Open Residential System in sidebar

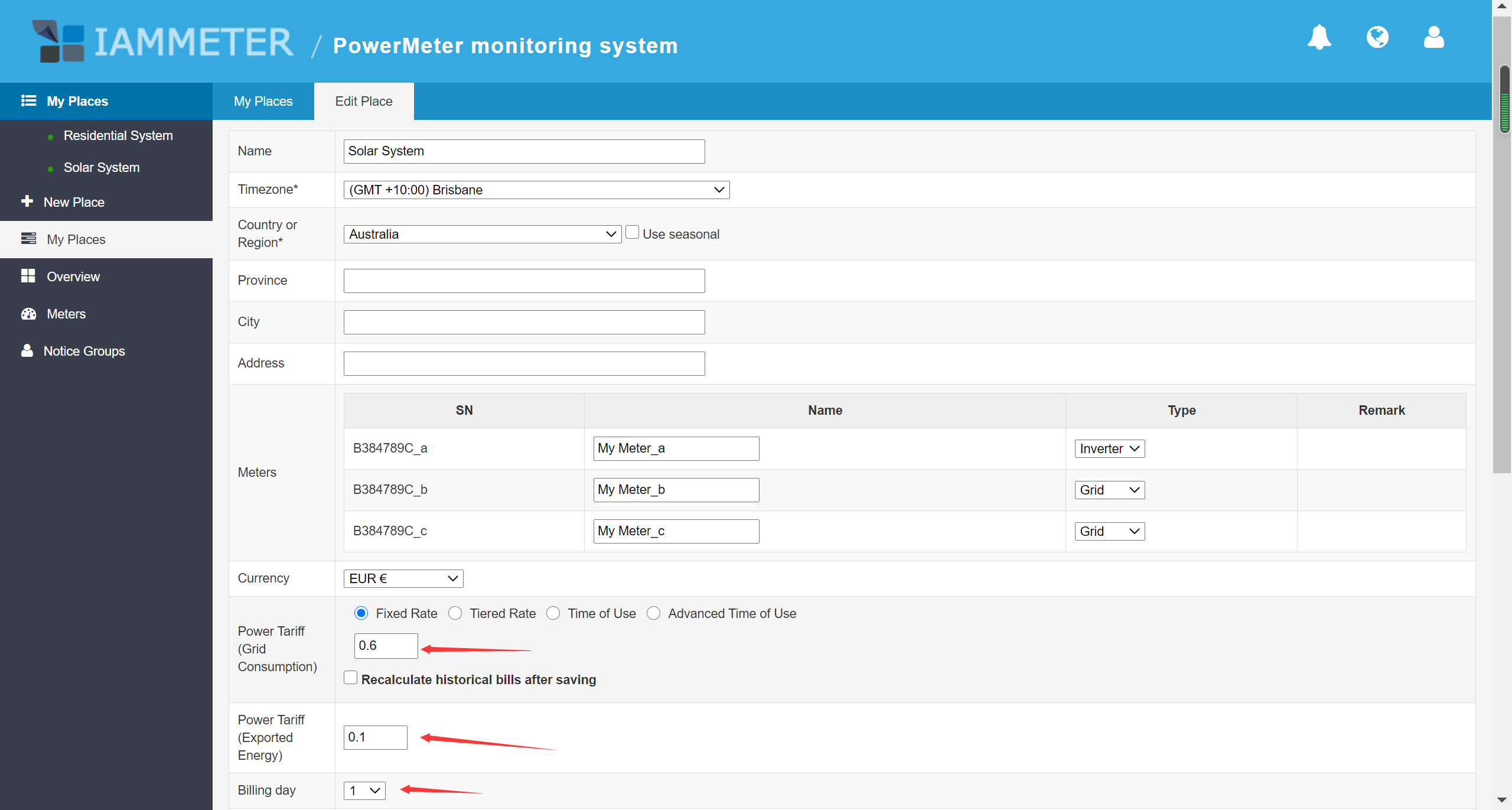click(118, 135)
